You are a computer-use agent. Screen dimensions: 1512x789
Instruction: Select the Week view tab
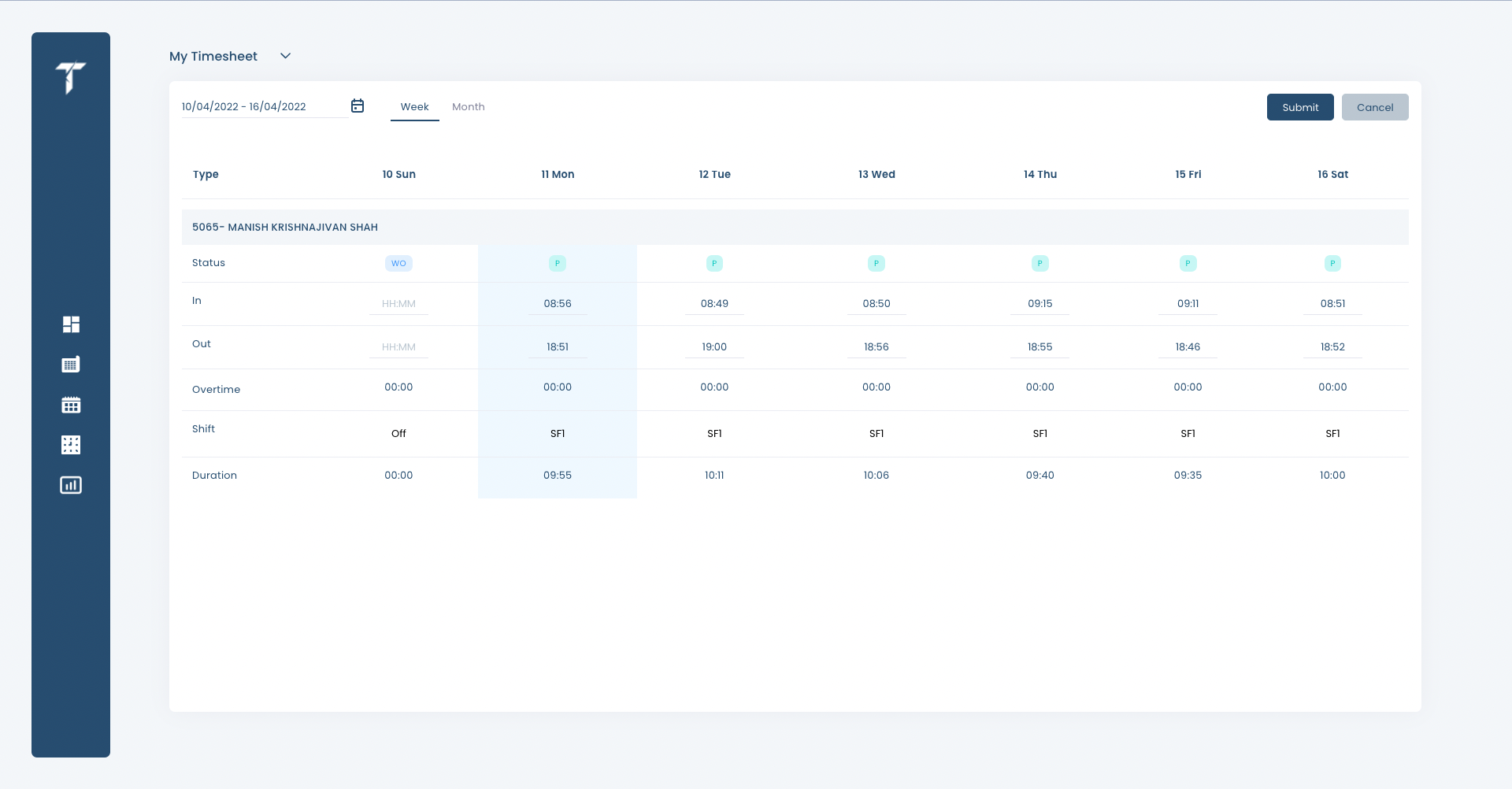point(414,106)
